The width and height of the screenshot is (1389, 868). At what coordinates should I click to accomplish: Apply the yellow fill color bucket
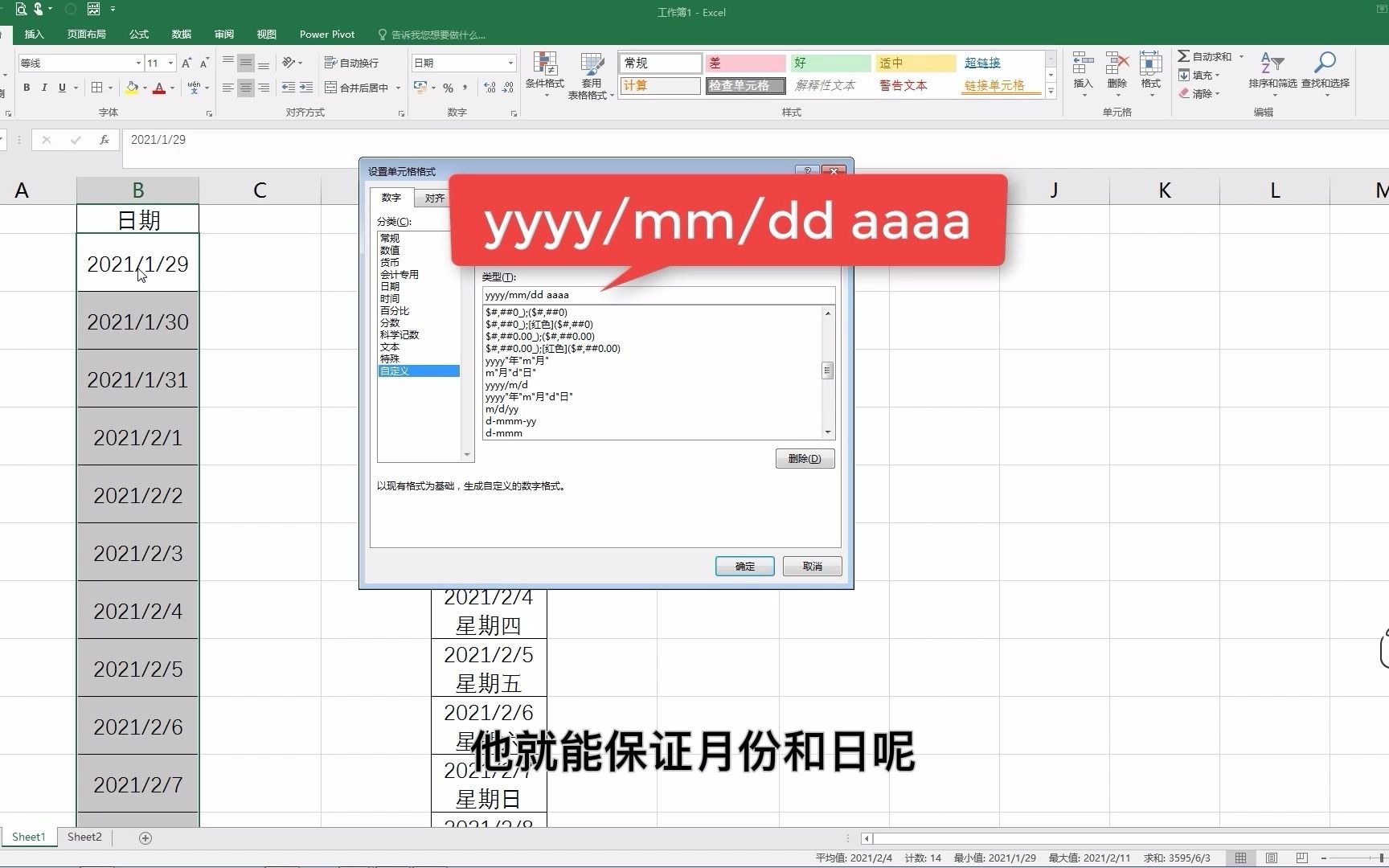[x=132, y=88]
